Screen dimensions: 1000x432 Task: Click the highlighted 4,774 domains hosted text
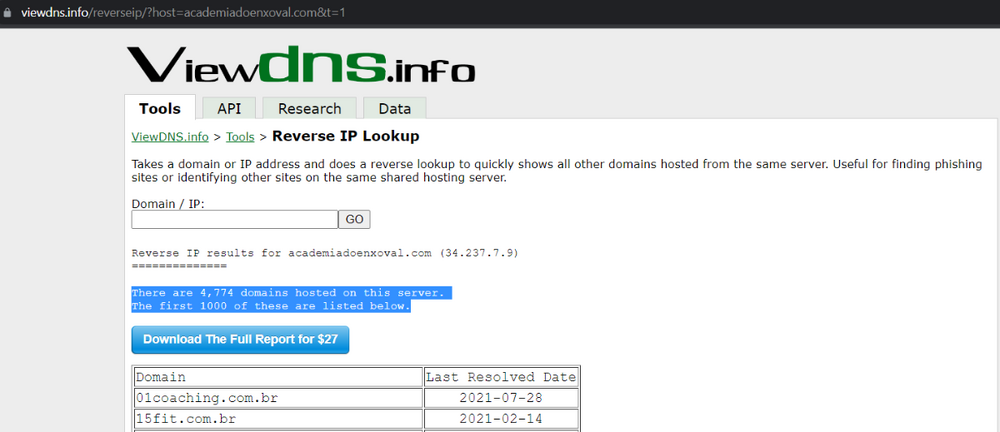[x=291, y=293]
